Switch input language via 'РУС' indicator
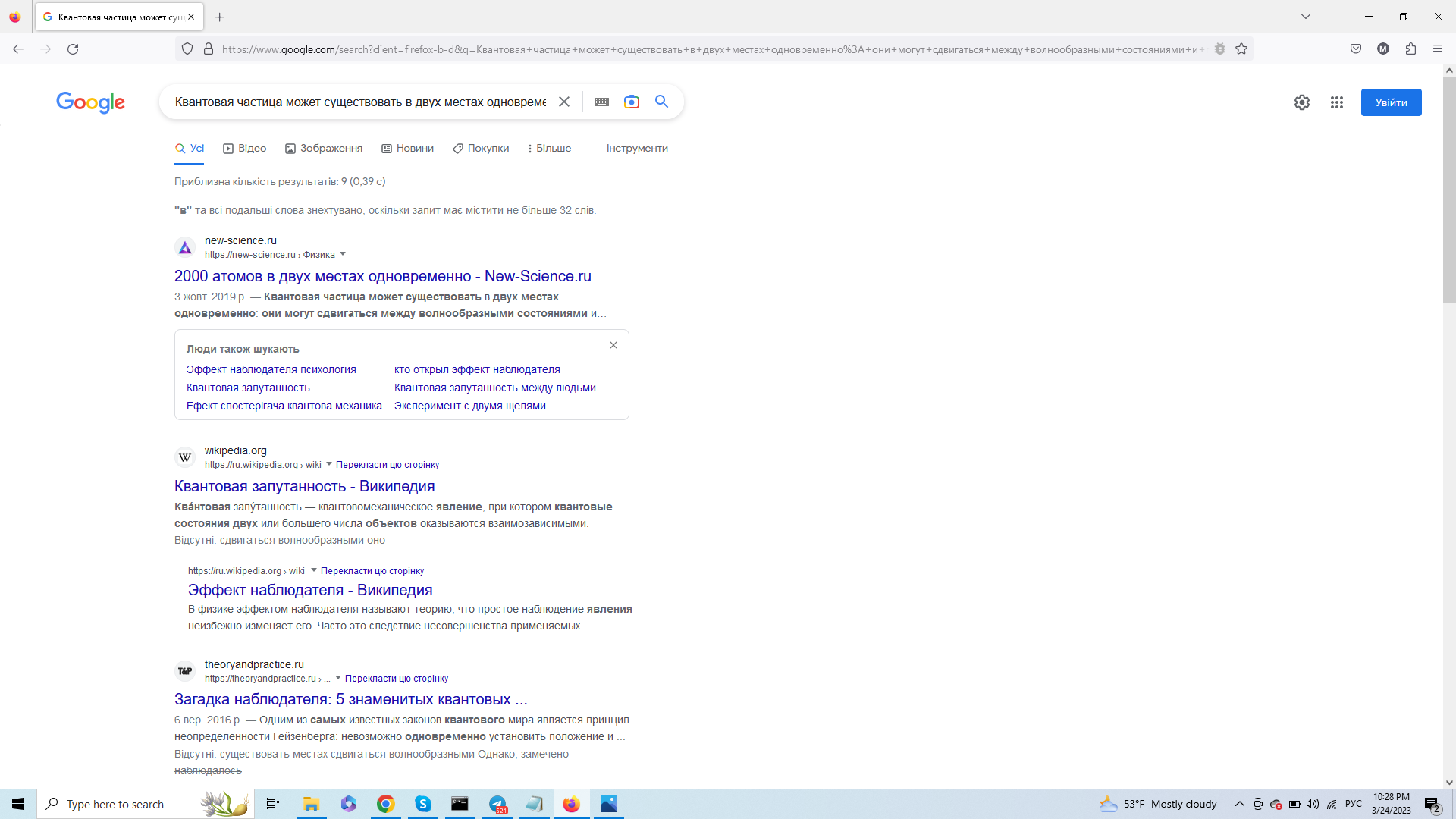This screenshot has height=819, width=1456. [1353, 804]
